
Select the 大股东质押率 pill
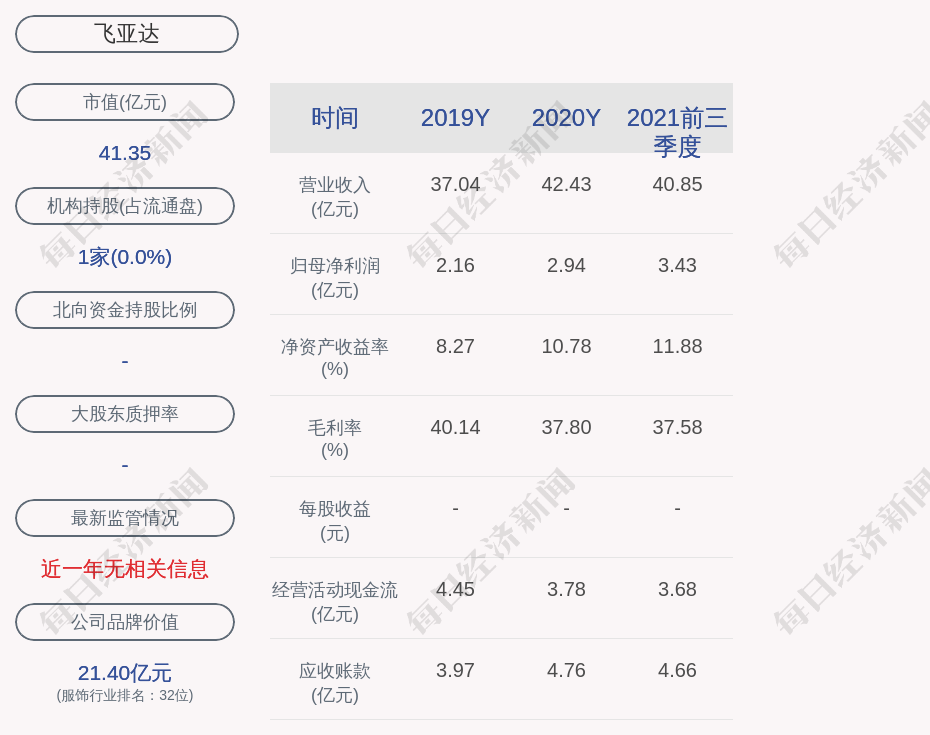point(125,413)
